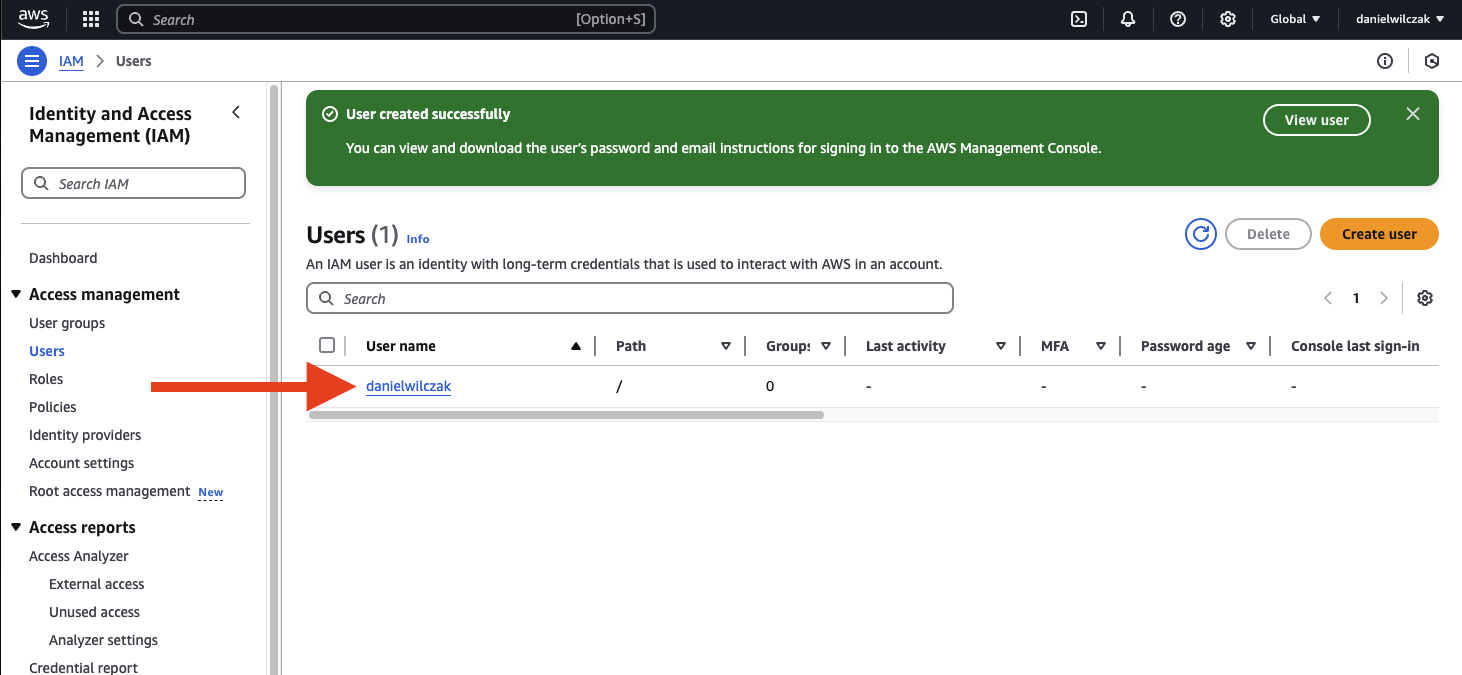Open the AWS services grid menu
The width and height of the screenshot is (1462, 675).
[91, 19]
